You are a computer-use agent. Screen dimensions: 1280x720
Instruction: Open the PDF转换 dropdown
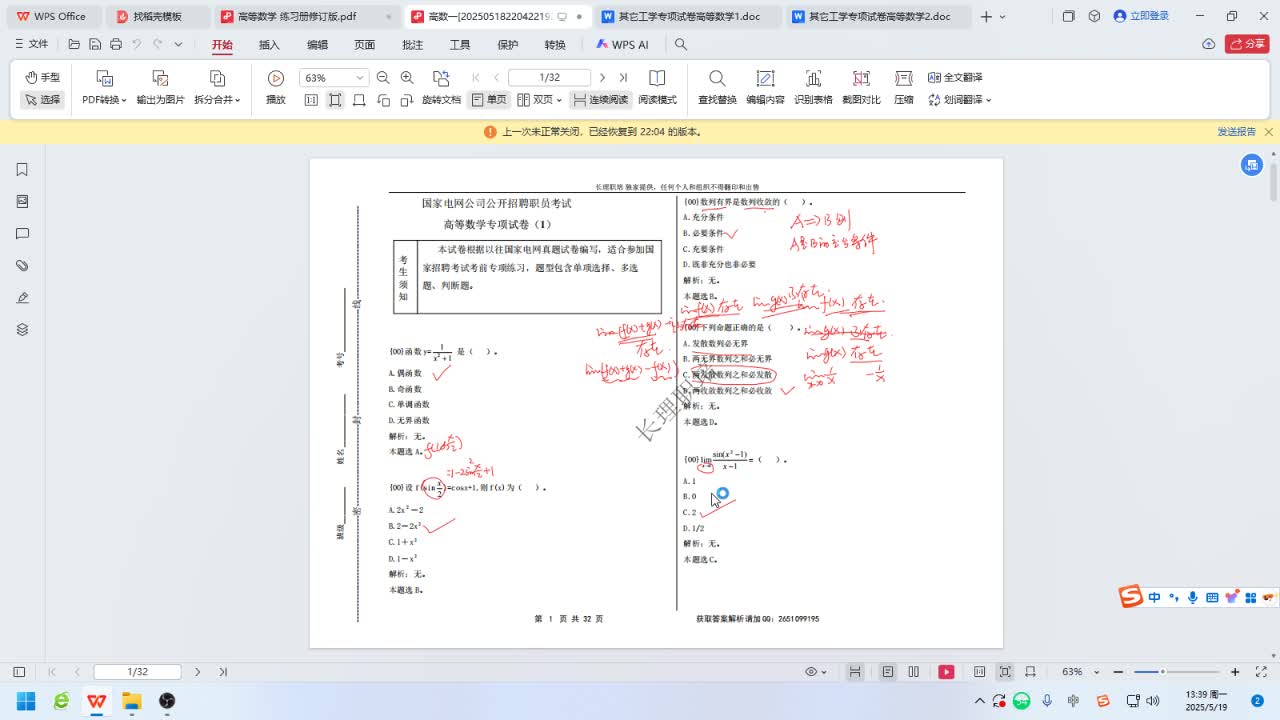(x=104, y=100)
